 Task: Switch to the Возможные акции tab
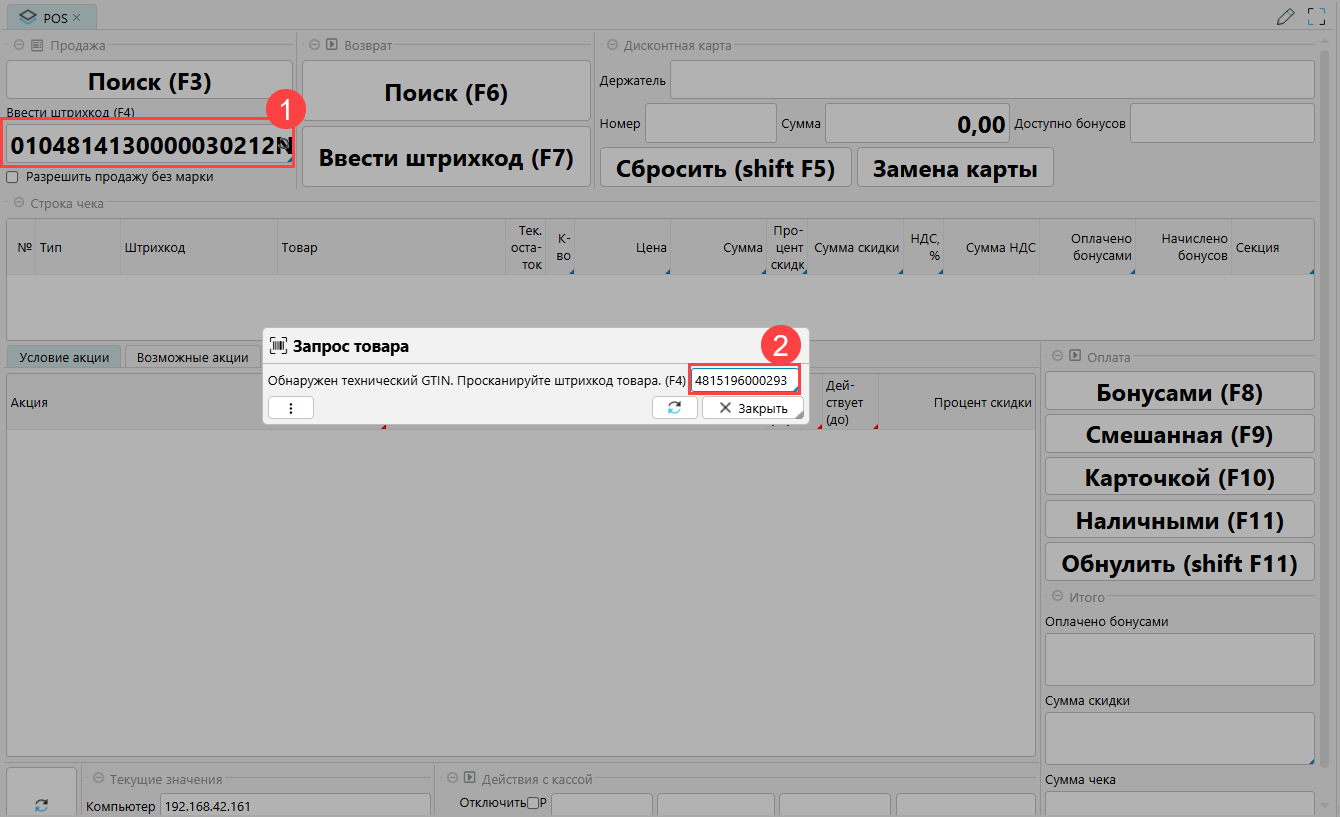point(192,357)
